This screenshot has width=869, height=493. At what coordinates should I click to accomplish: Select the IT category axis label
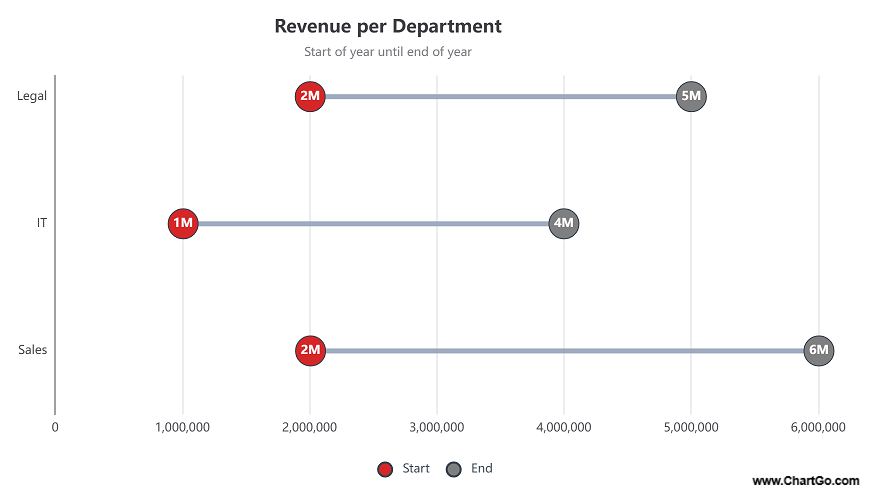[41, 223]
